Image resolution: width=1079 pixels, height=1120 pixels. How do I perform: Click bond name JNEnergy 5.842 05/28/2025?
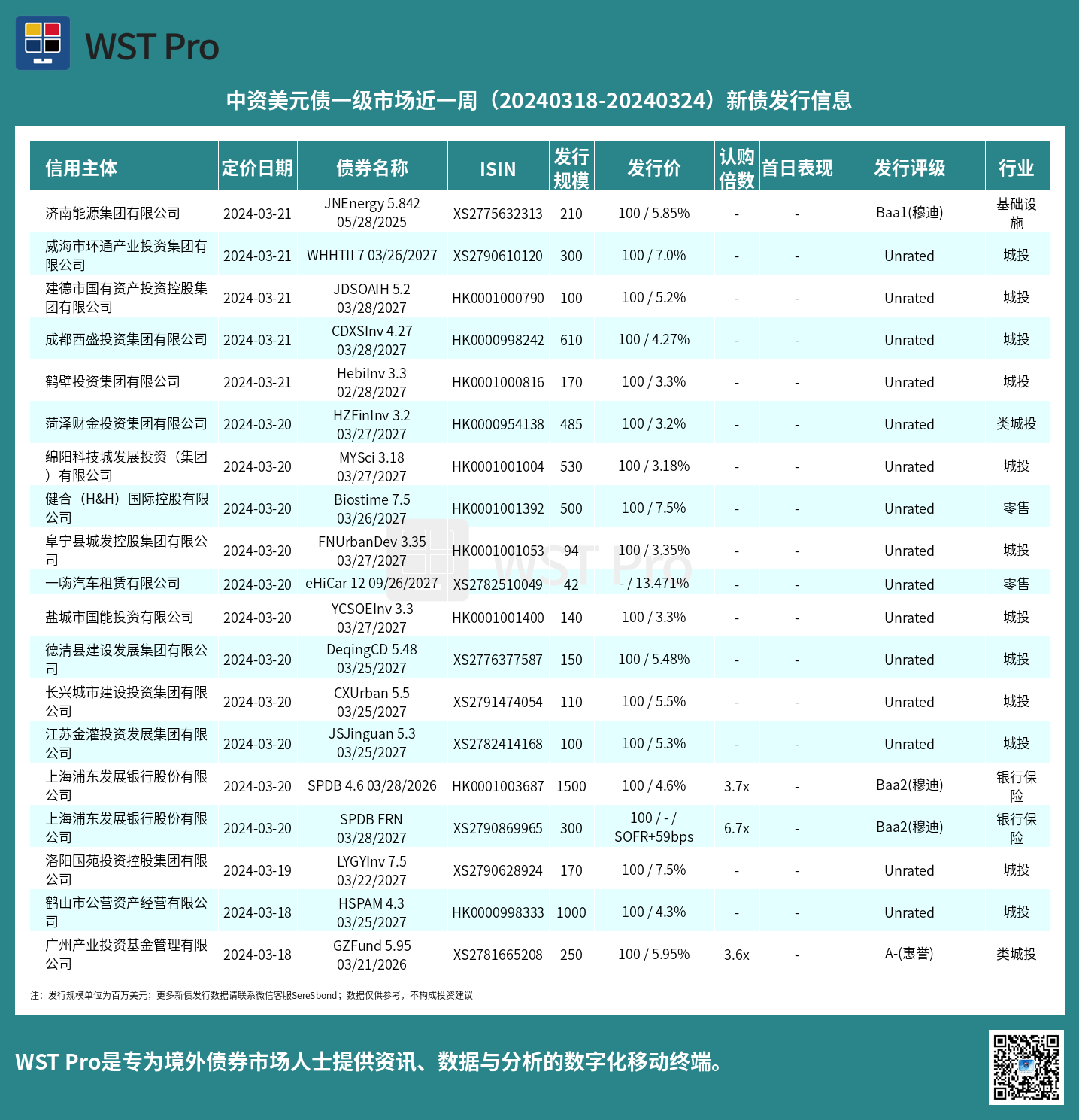(x=372, y=213)
